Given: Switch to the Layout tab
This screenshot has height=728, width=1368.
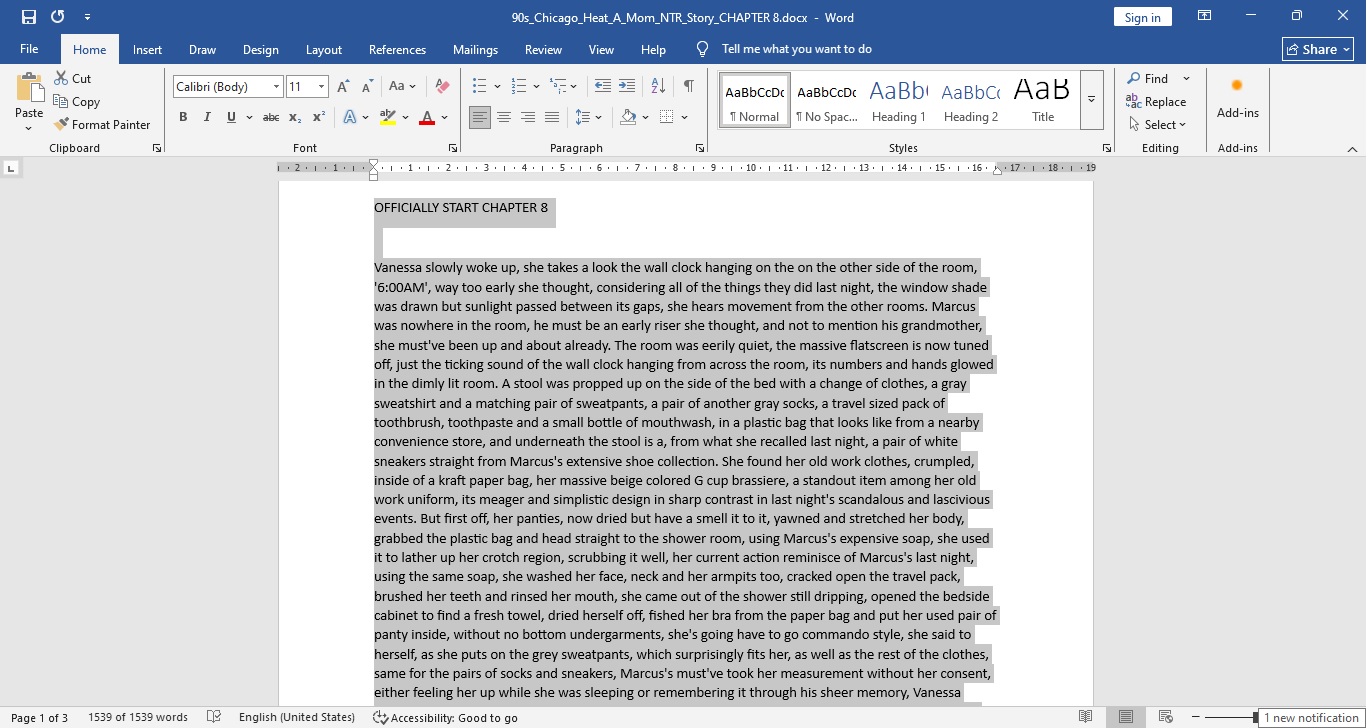Looking at the screenshot, I should point(324,50).
